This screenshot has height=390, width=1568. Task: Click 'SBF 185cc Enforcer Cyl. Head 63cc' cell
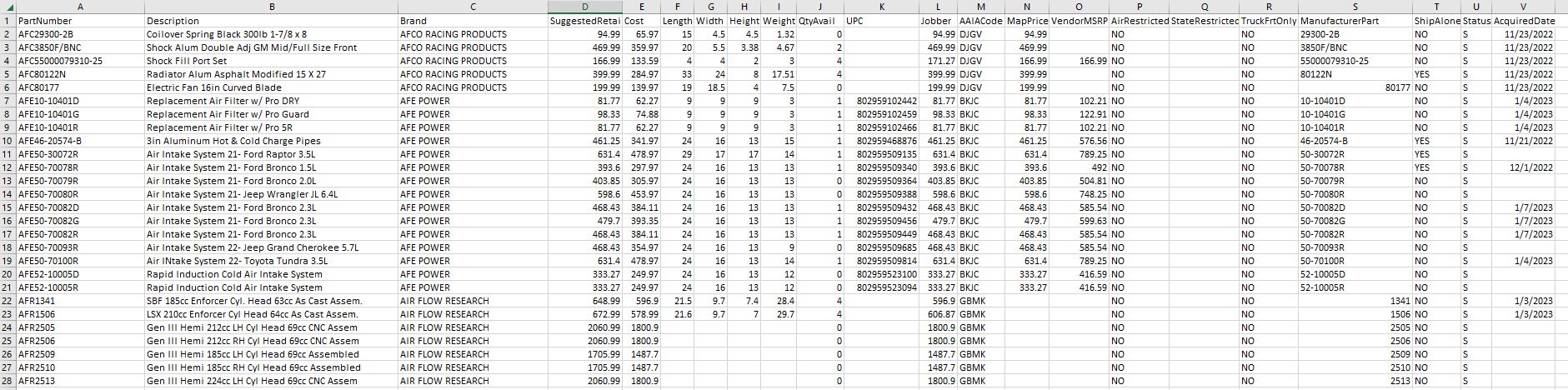(x=271, y=301)
